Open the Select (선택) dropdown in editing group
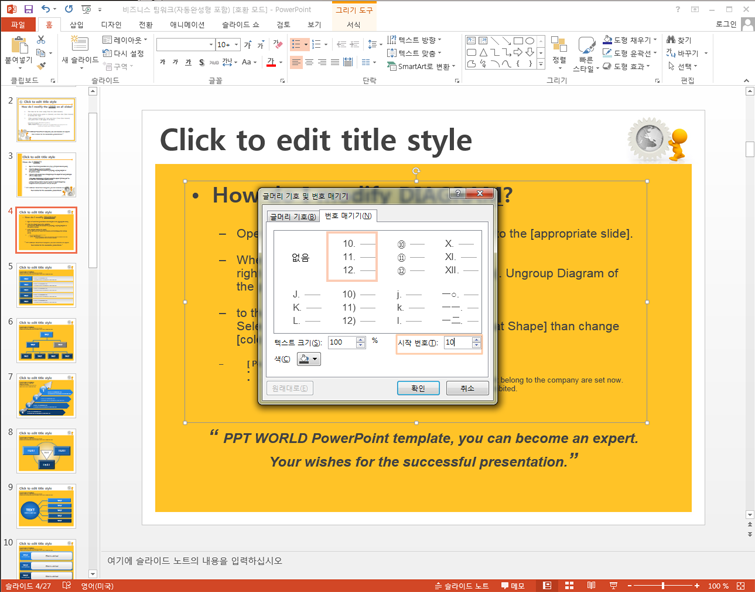Viewport: 755px width, 592px height. click(x=682, y=66)
